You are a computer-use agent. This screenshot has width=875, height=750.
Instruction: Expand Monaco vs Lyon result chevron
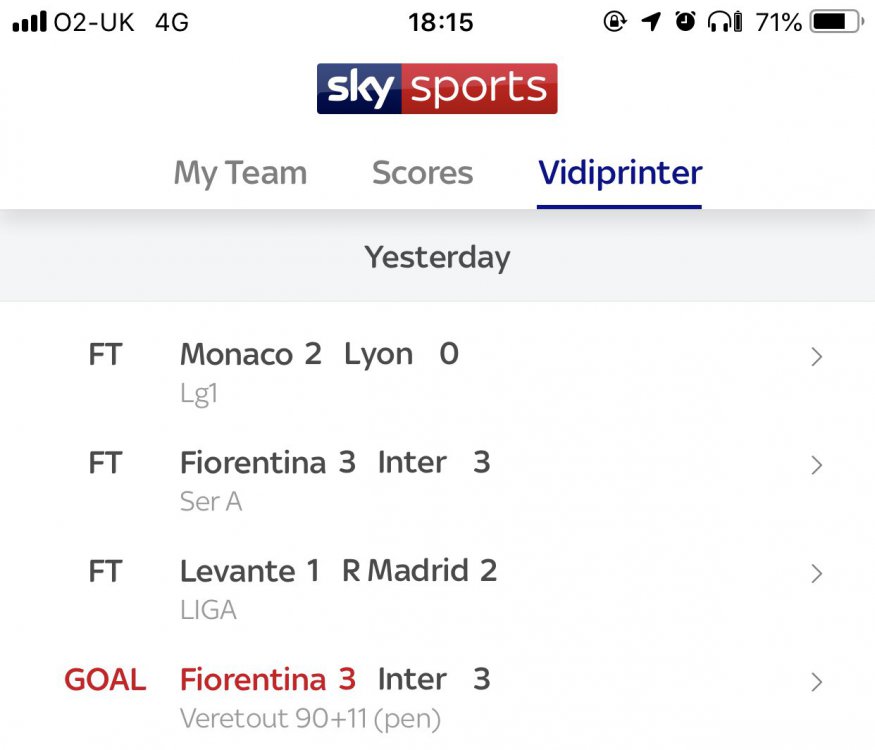pos(816,356)
